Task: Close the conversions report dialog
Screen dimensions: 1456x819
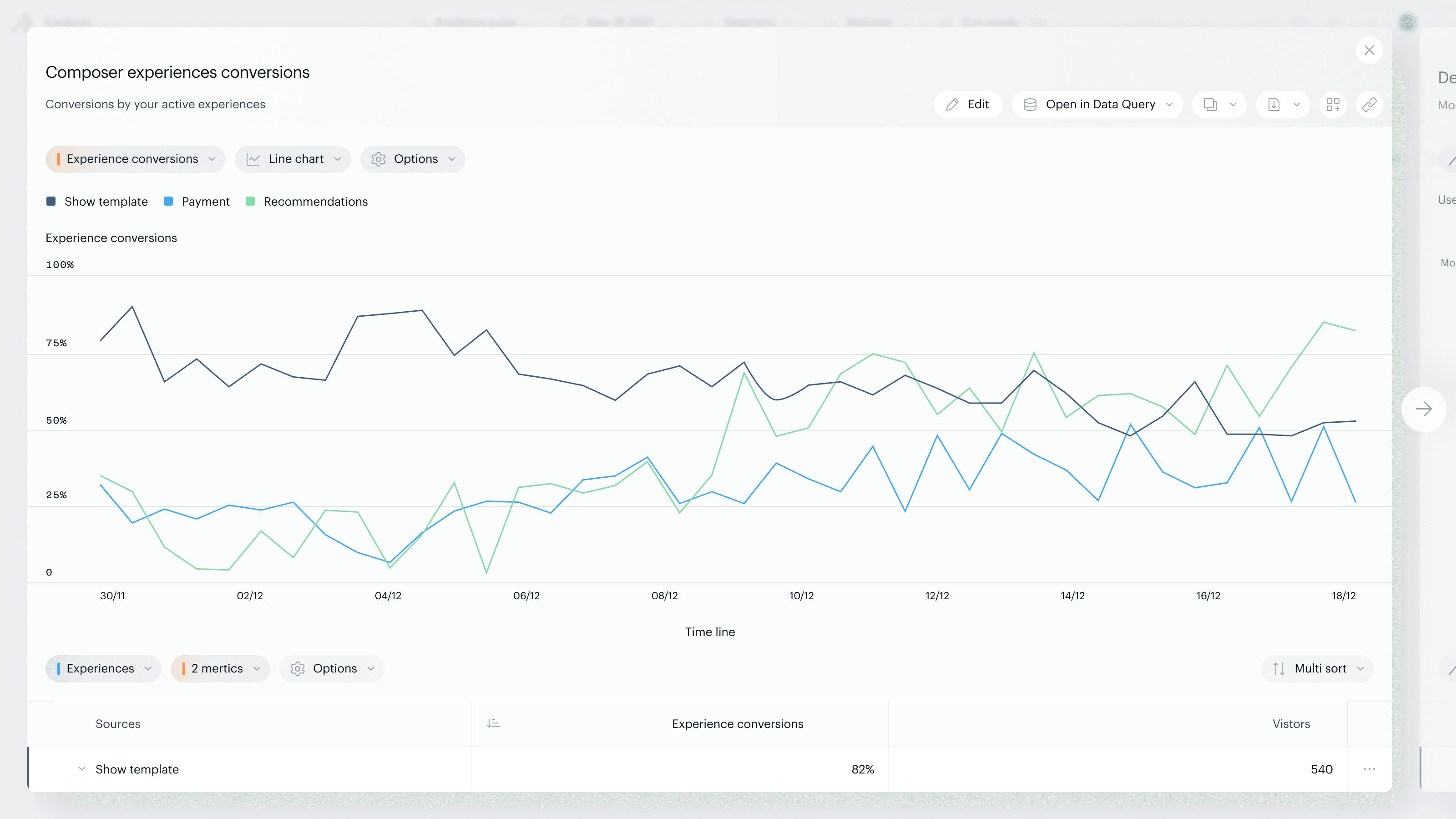Action: [1369, 51]
